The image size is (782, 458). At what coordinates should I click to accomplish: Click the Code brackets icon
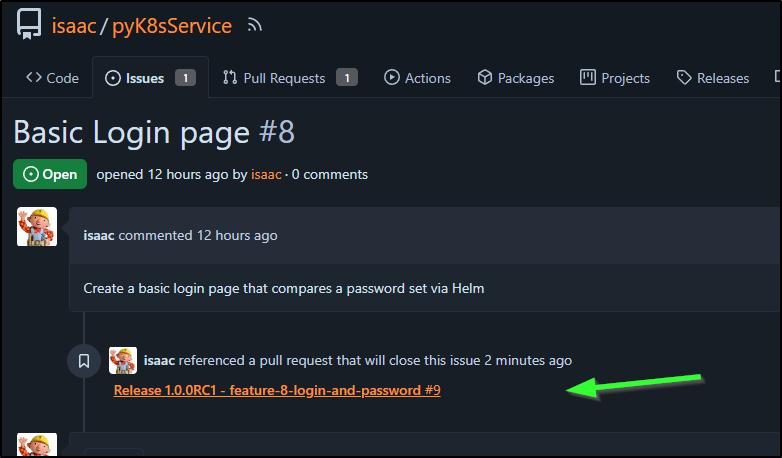34,77
